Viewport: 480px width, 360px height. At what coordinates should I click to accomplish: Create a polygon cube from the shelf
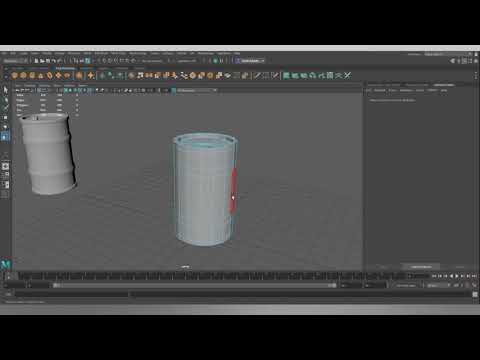(x=23, y=76)
